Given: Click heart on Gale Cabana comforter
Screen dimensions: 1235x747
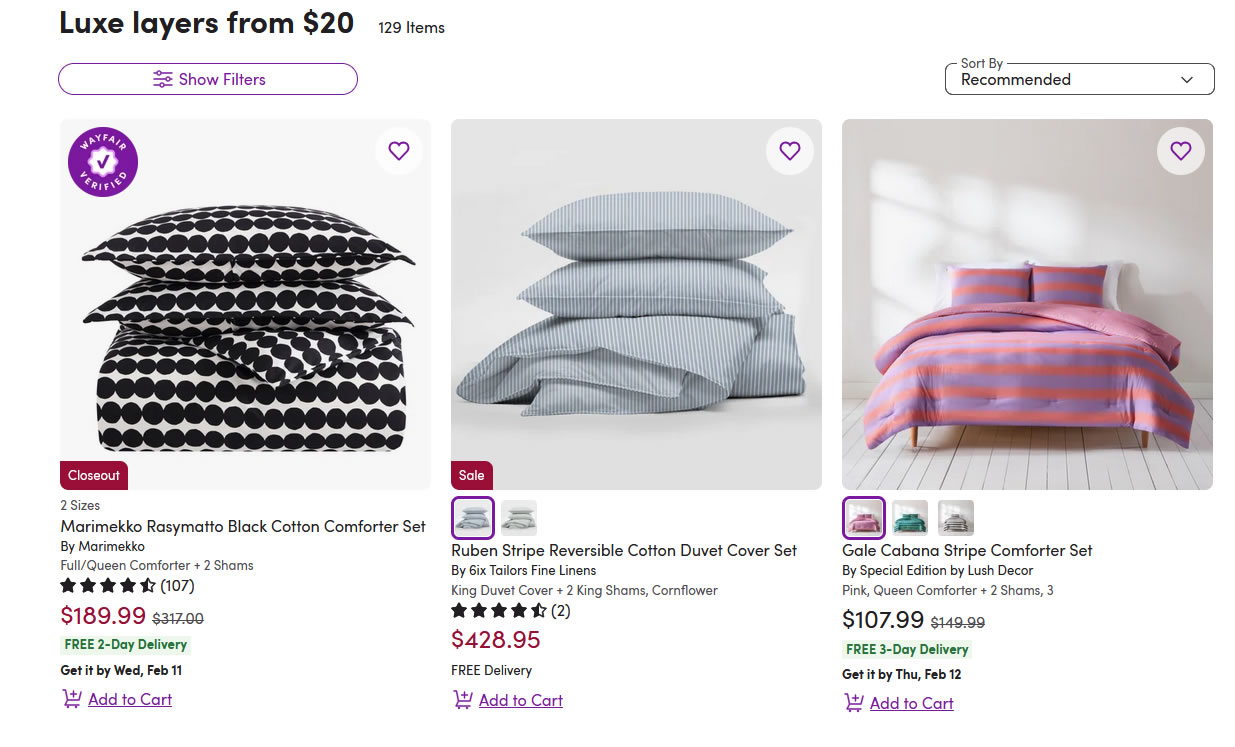Looking at the screenshot, I should 1181,151.
